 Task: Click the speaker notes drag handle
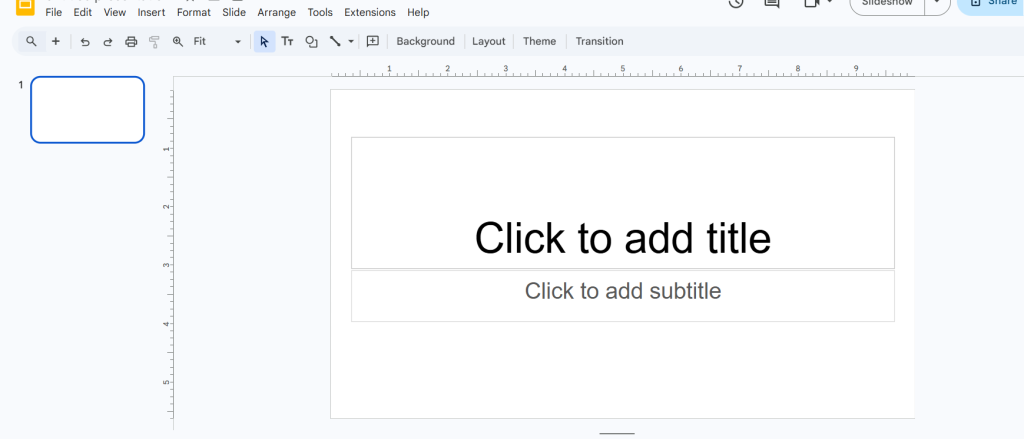pos(616,433)
